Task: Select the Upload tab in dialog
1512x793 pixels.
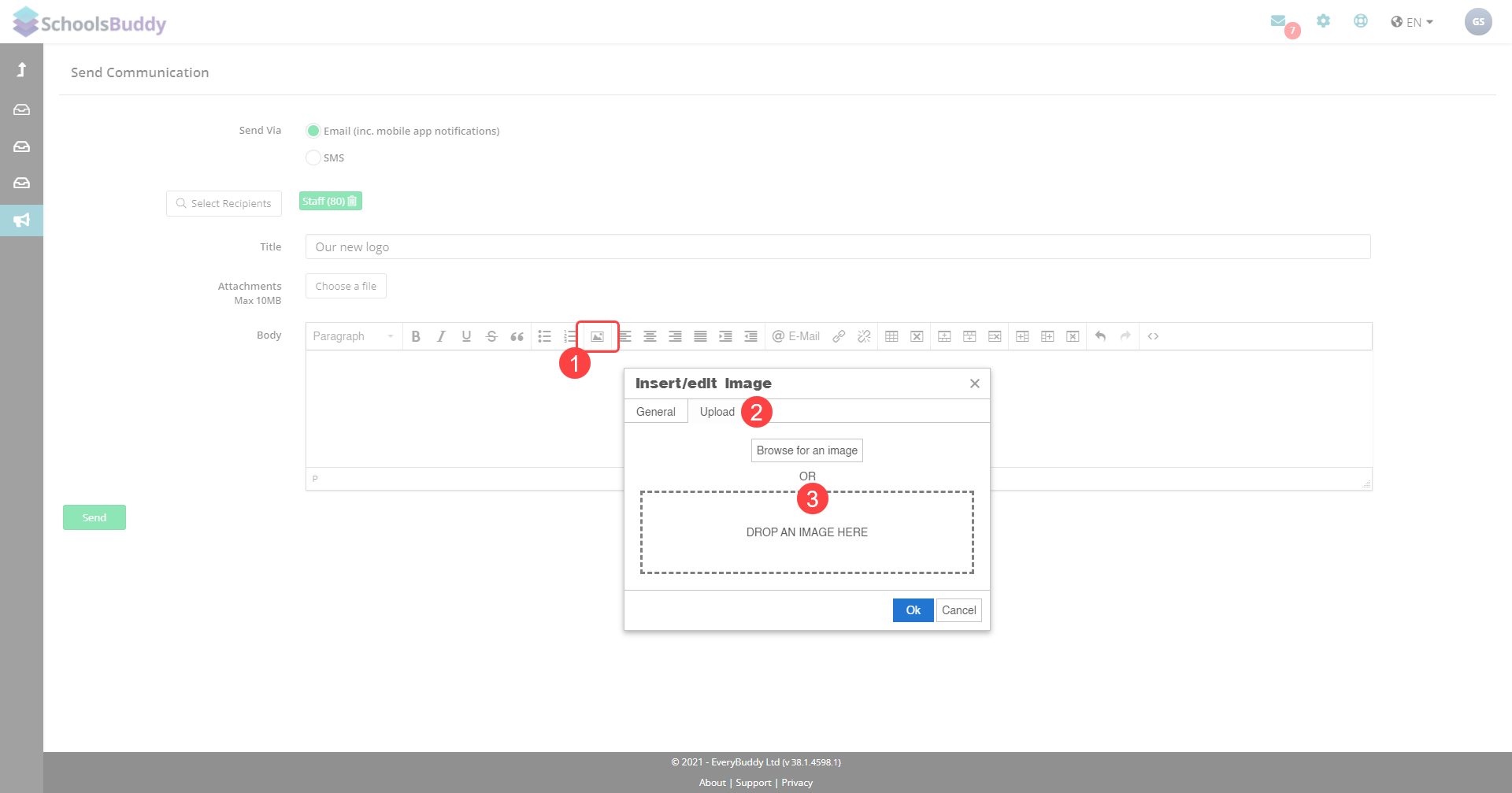Action: coord(717,412)
